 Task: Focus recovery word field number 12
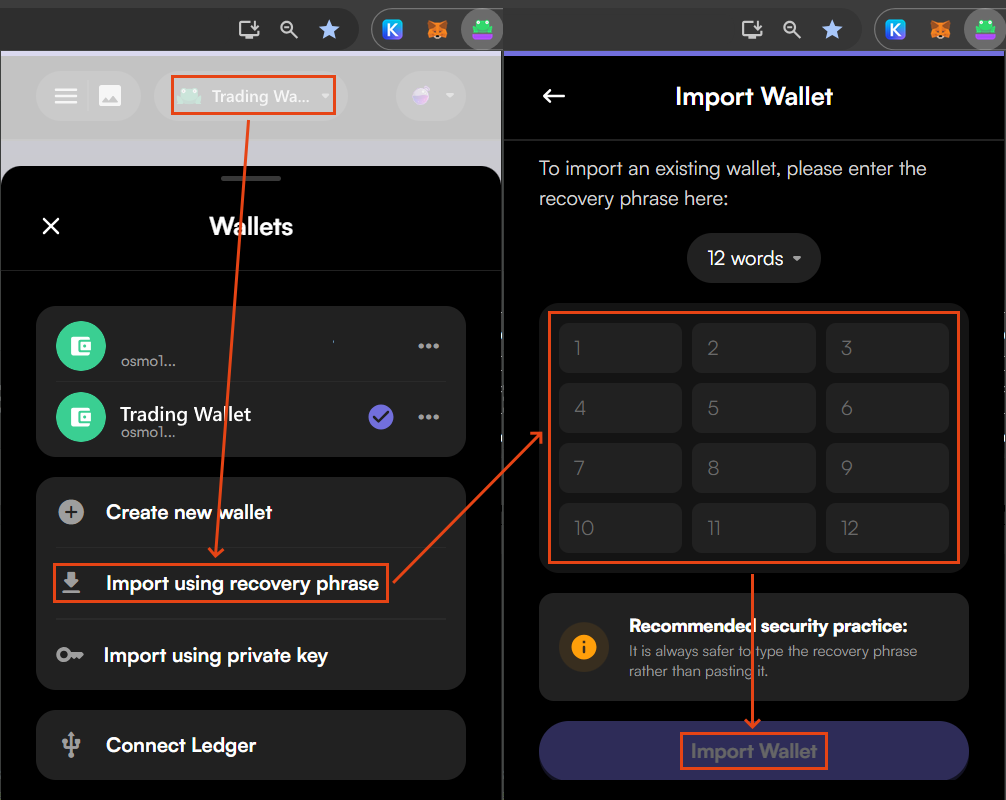click(x=887, y=528)
